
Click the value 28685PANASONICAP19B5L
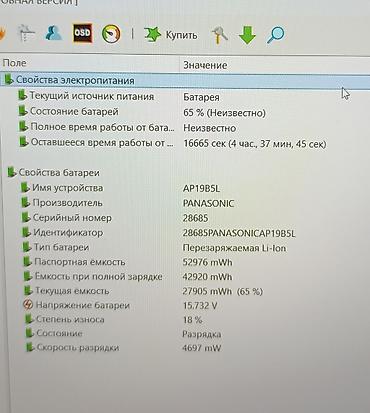[239, 233]
